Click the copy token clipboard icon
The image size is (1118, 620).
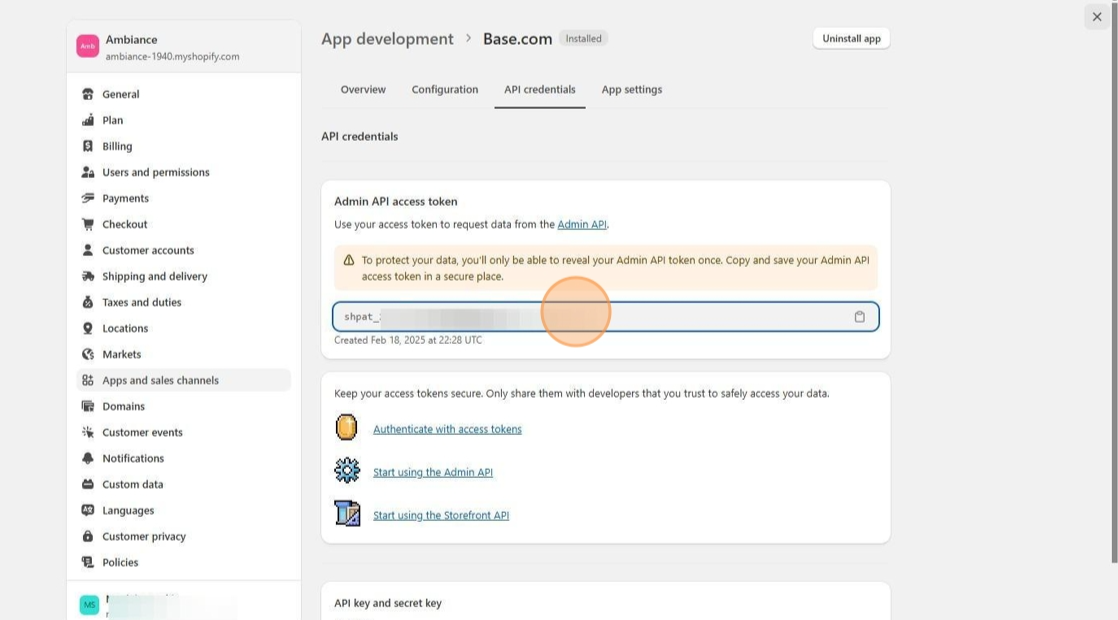click(x=859, y=317)
